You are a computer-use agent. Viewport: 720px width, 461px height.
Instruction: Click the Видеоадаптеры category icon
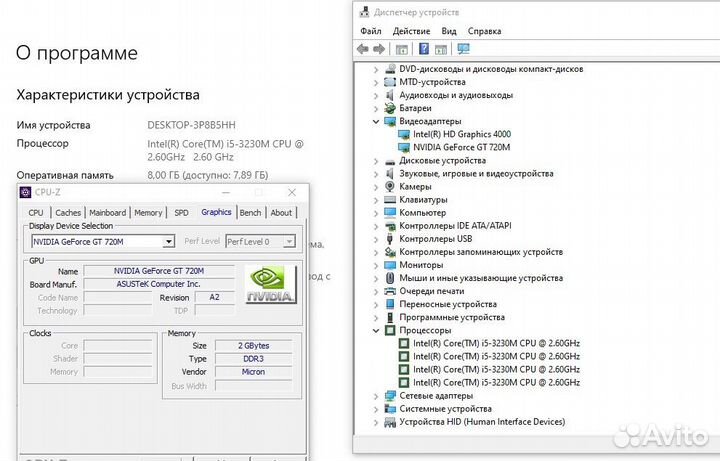point(390,121)
